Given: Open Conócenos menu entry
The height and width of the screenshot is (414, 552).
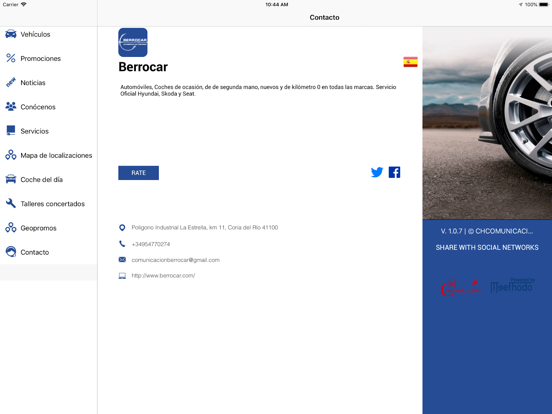Looking at the screenshot, I should pos(49,107).
